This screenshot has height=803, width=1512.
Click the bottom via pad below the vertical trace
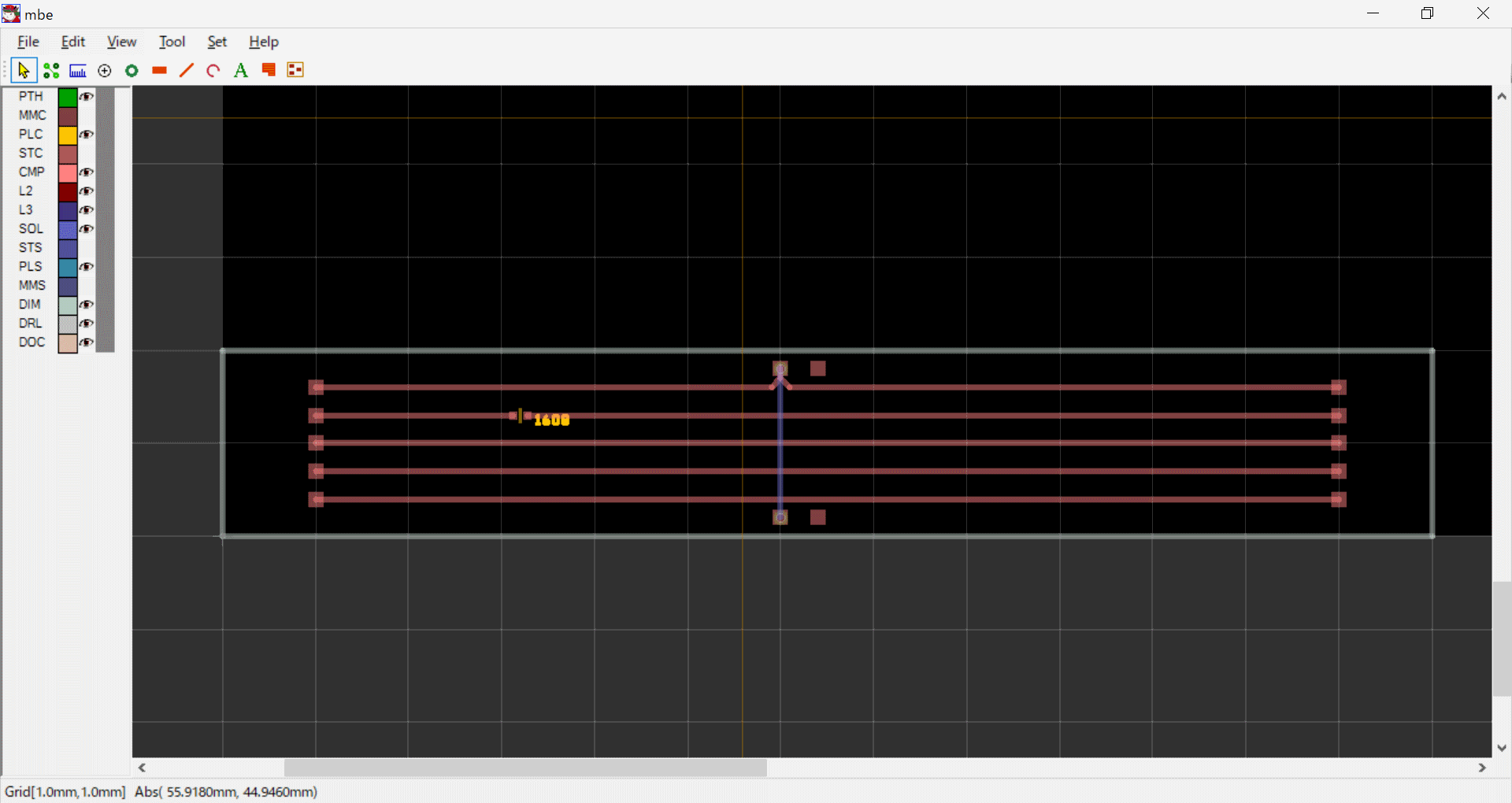[x=780, y=517]
